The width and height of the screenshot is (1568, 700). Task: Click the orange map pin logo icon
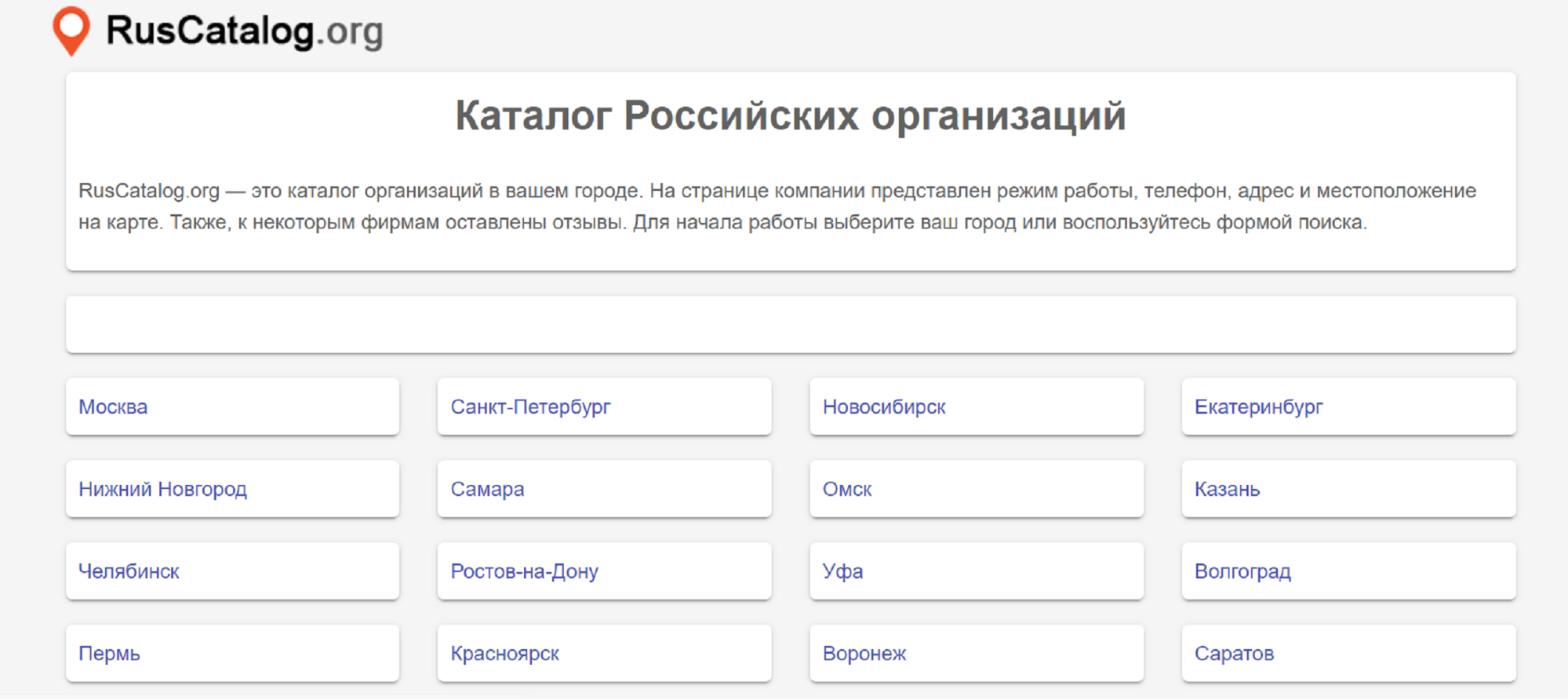tap(71, 31)
